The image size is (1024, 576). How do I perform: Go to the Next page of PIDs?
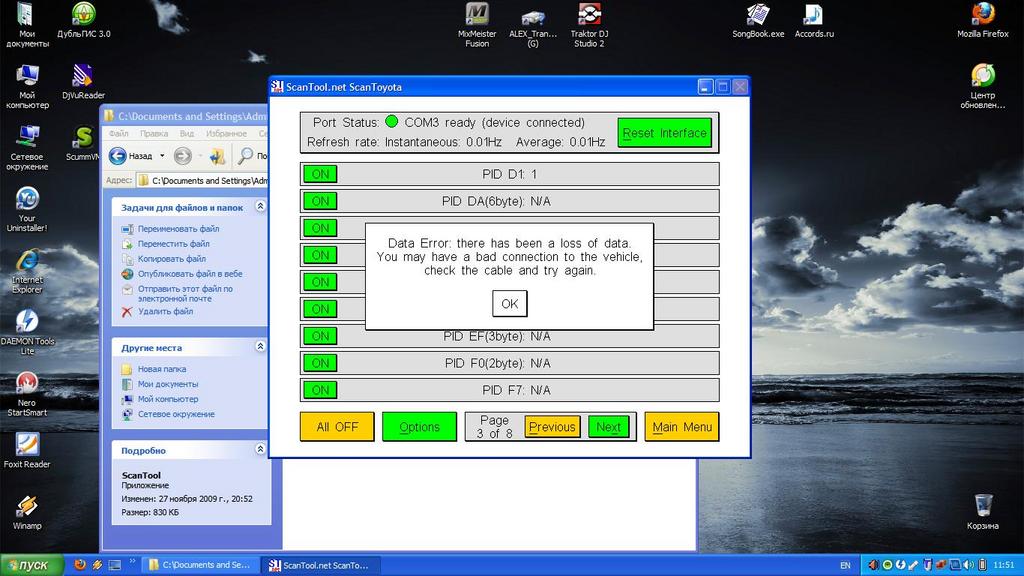(609, 427)
